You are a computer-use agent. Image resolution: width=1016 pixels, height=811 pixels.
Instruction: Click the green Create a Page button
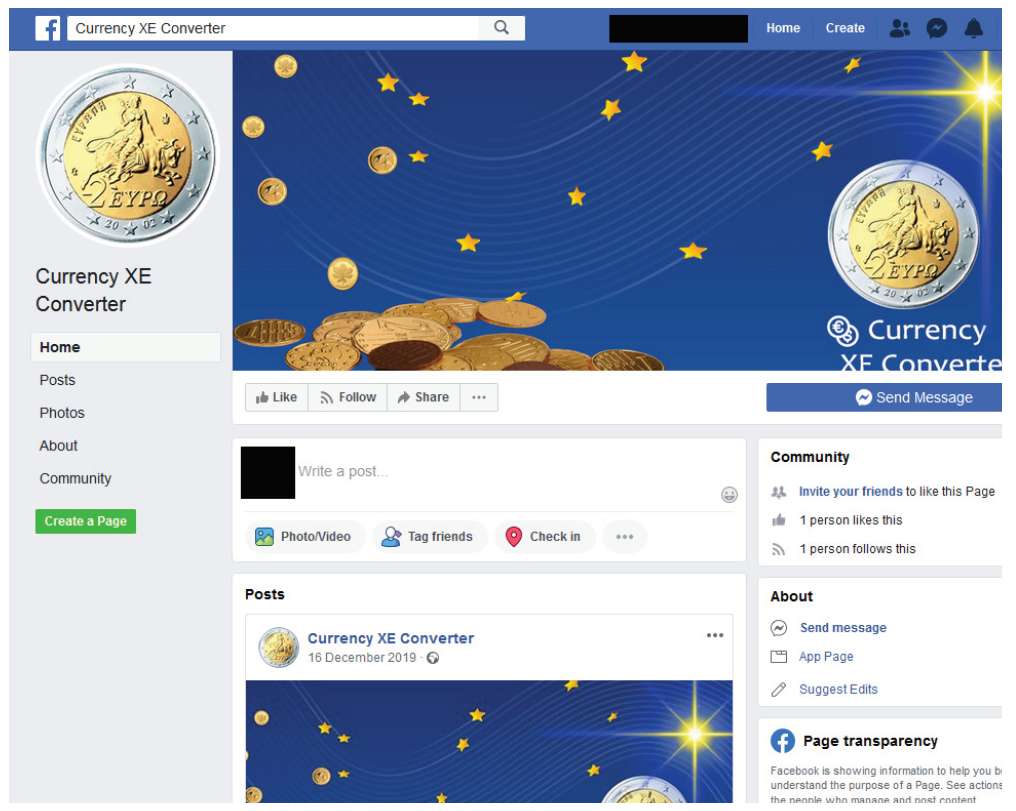pyautogui.click(x=86, y=521)
